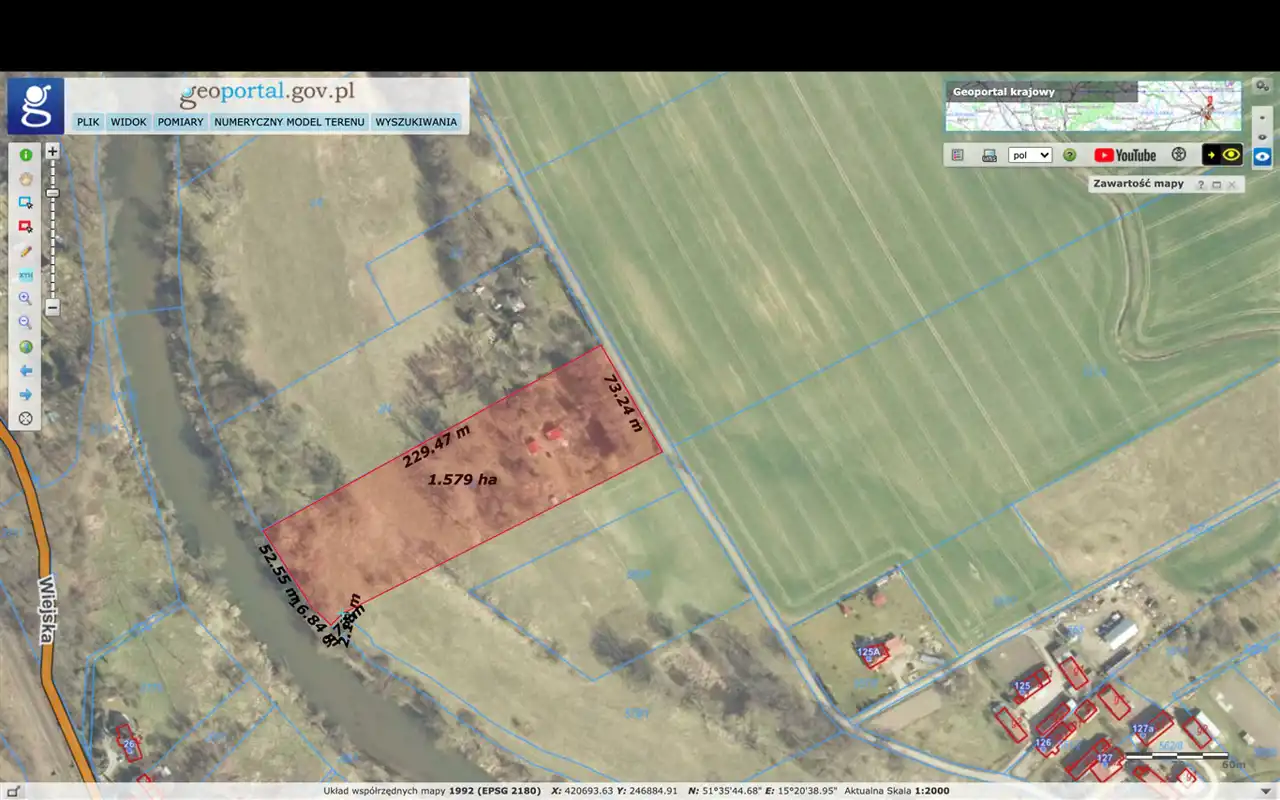Screen dimensions: 1280x800
Task: Show the full extent globe view
Action: pos(26,347)
